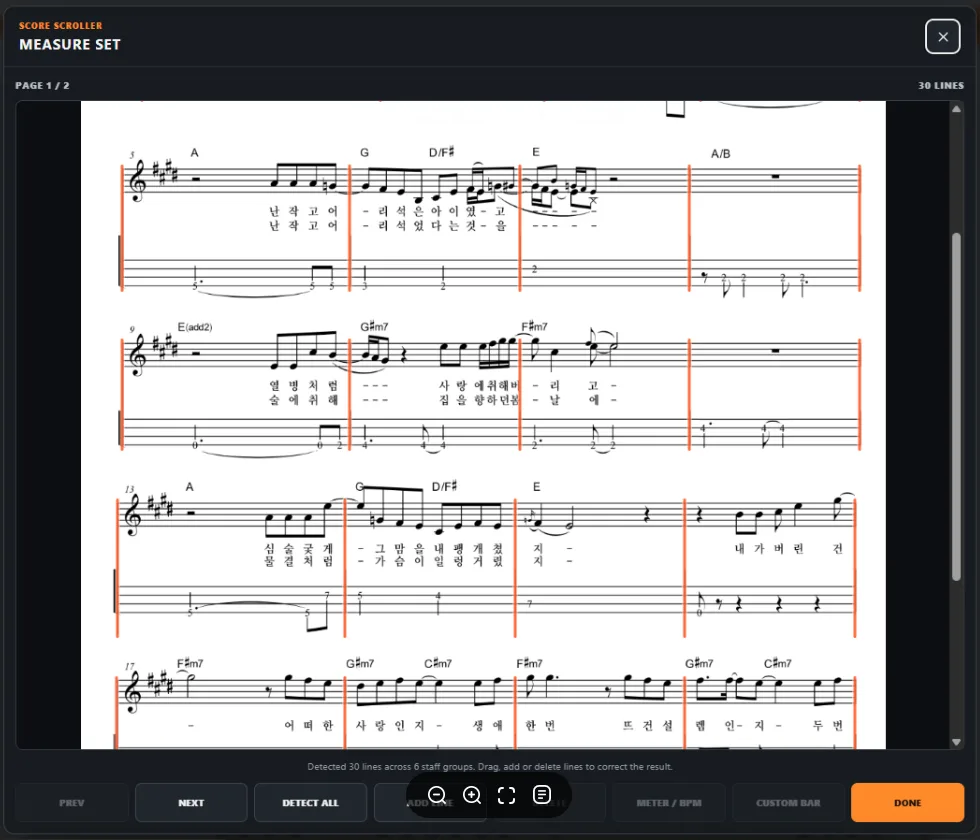Click the scrollbar down arrow

[x=956, y=742]
